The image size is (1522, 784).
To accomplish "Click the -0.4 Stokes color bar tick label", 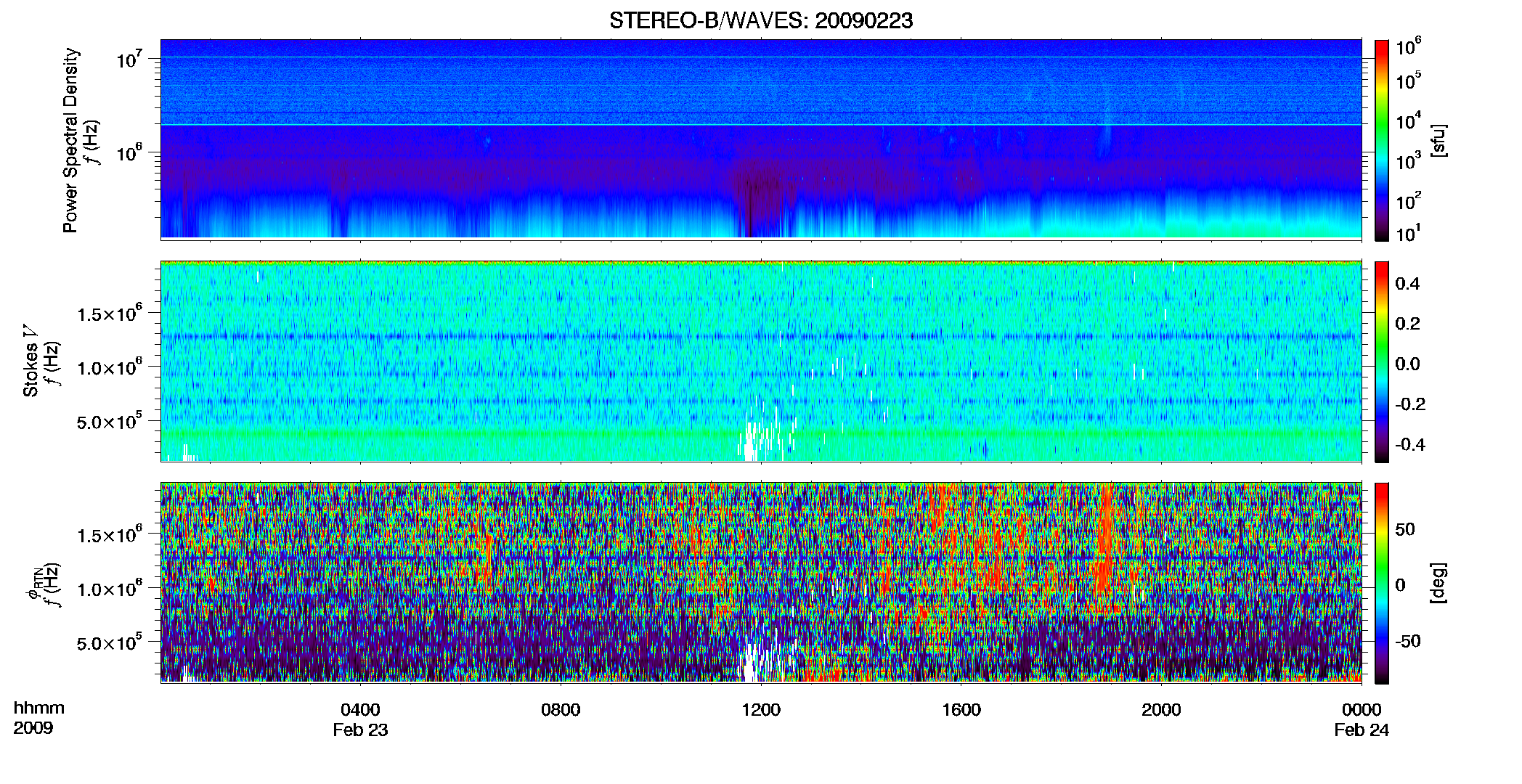I will click(x=1410, y=444).
